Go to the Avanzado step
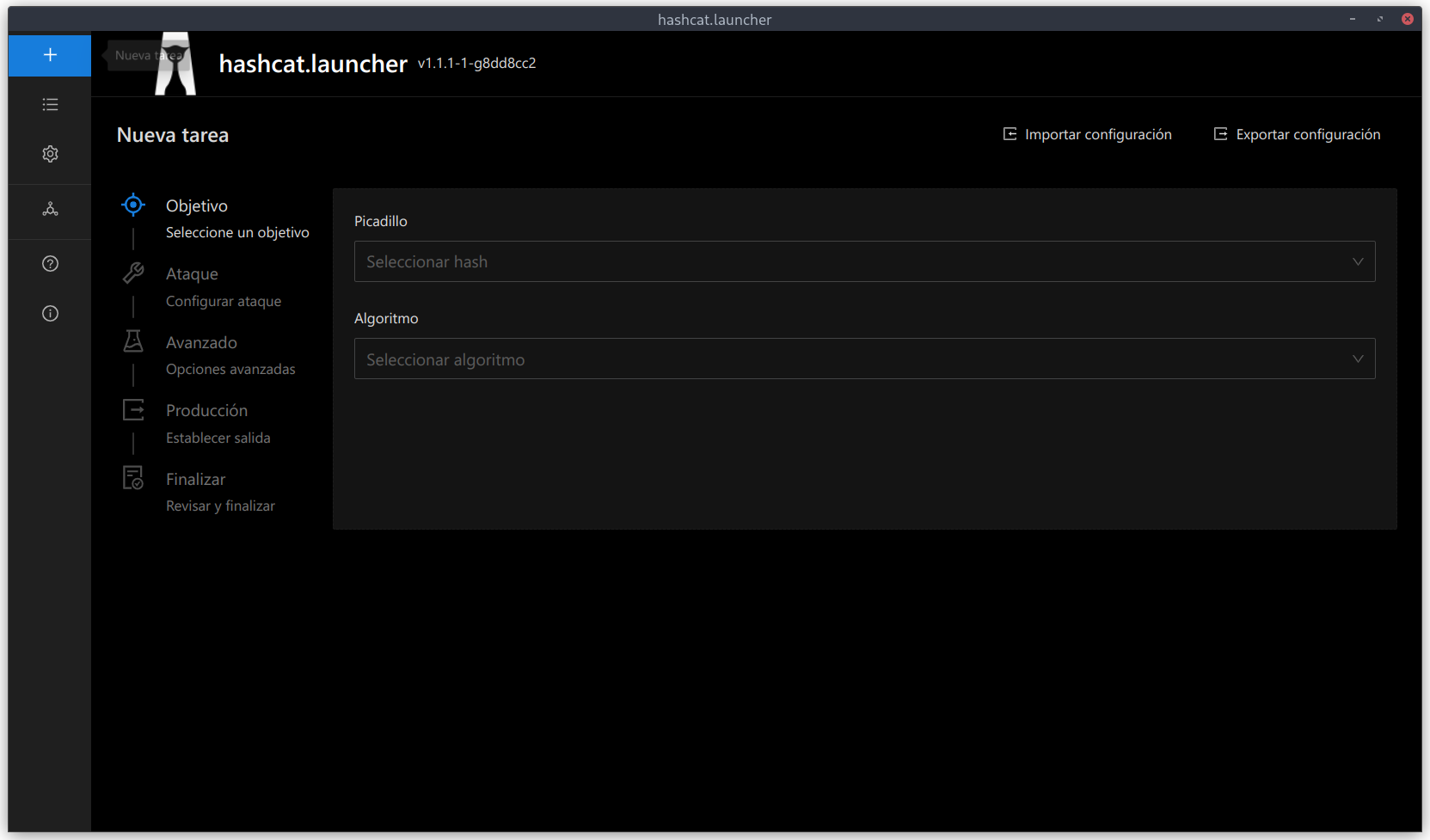This screenshot has width=1430, height=840. pos(201,342)
